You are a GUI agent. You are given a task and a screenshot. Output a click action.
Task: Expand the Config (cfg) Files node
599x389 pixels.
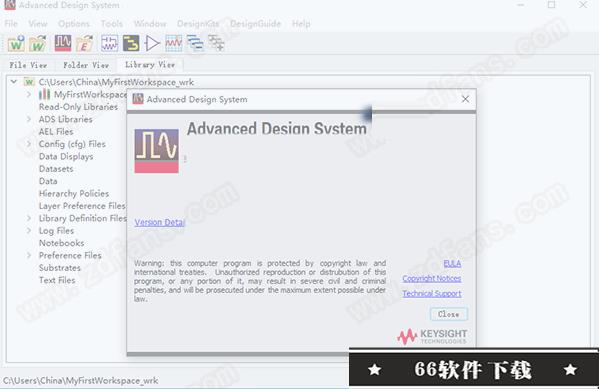click(x=29, y=144)
